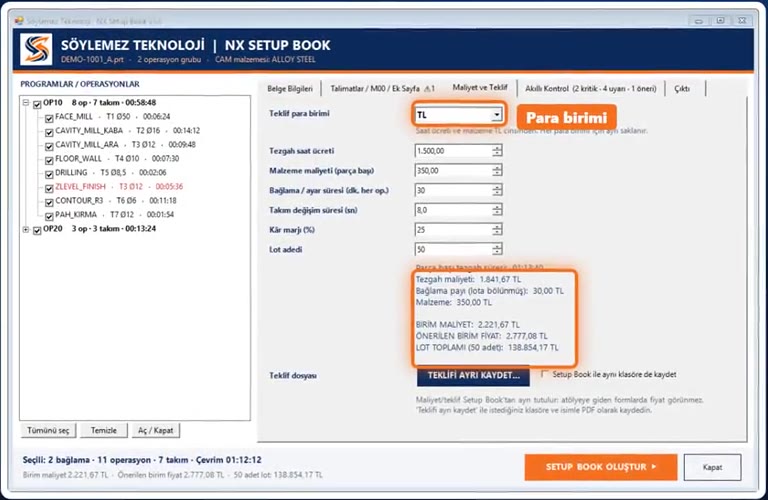The image size is (768, 500).
Task: Click the Tümünü seç button
Action: click(x=48, y=430)
